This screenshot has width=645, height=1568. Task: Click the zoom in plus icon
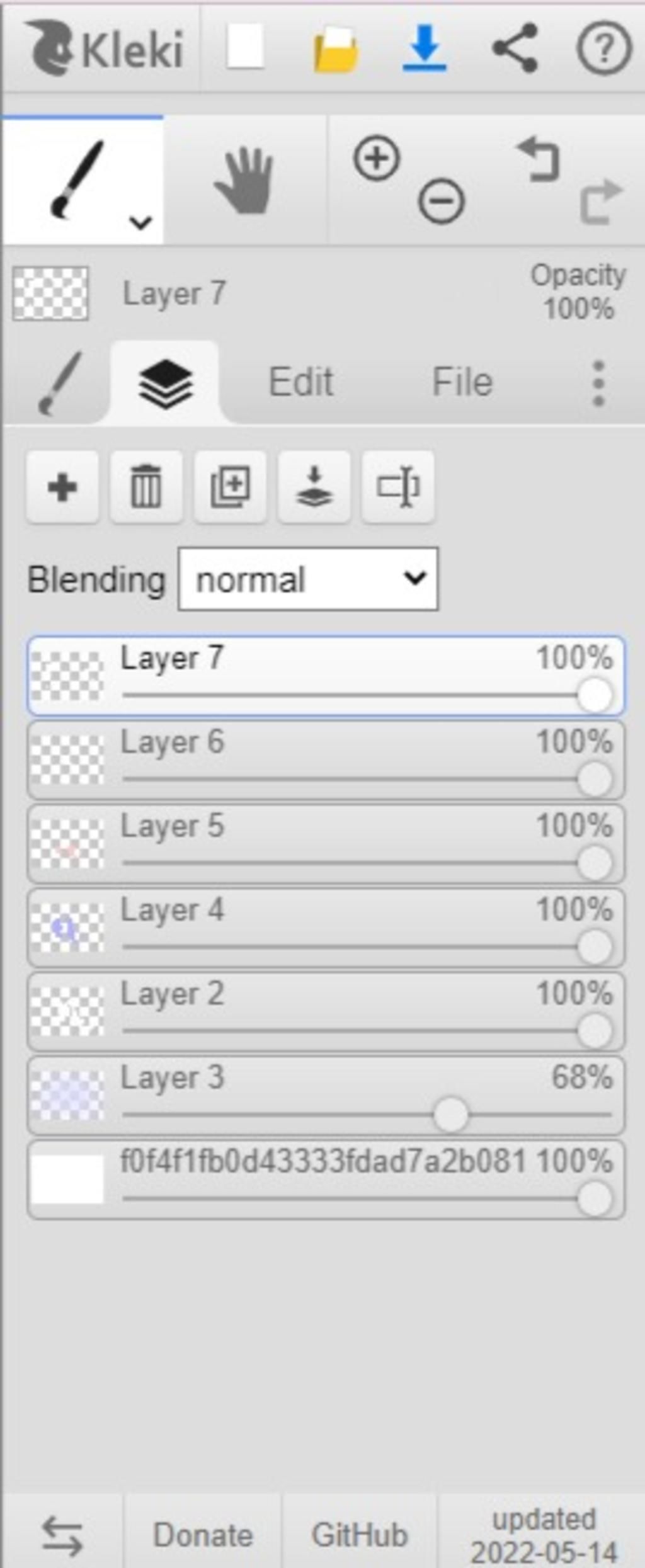point(377,158)
